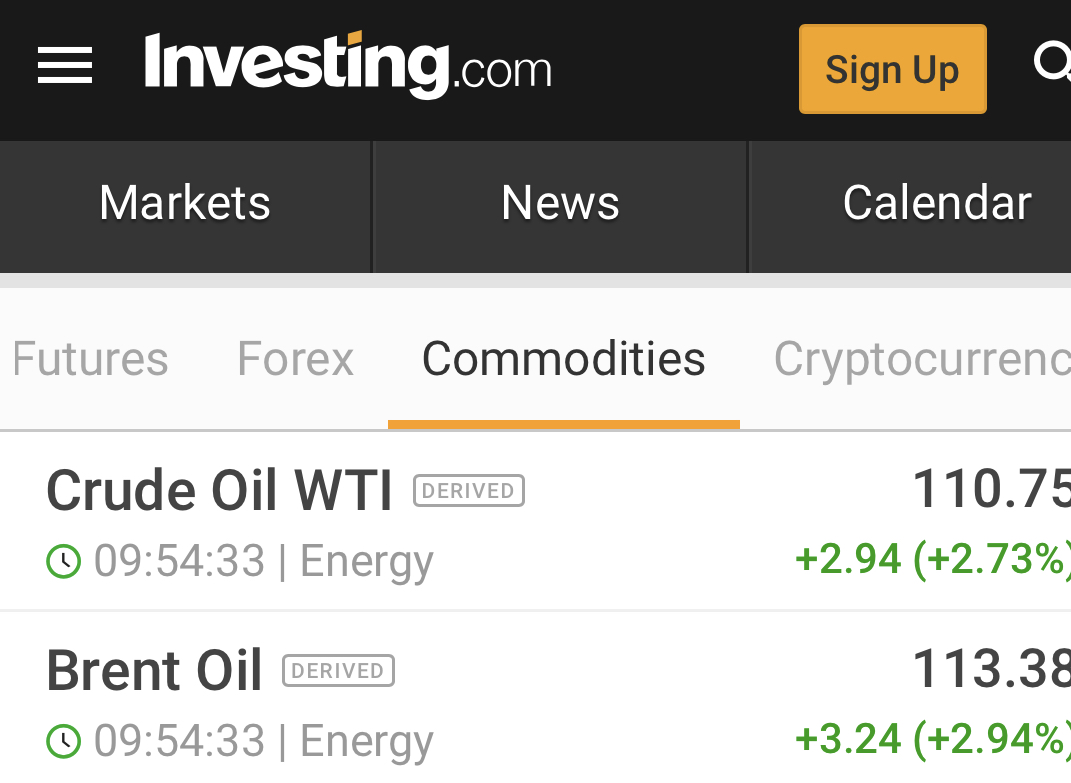
Task: Click the clock icon beside Crude Oil WTI
Action: coord(64,562)
